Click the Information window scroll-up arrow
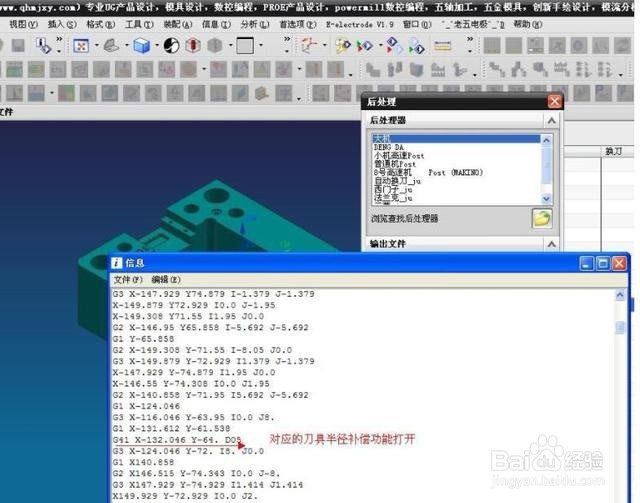 (620, 295)
